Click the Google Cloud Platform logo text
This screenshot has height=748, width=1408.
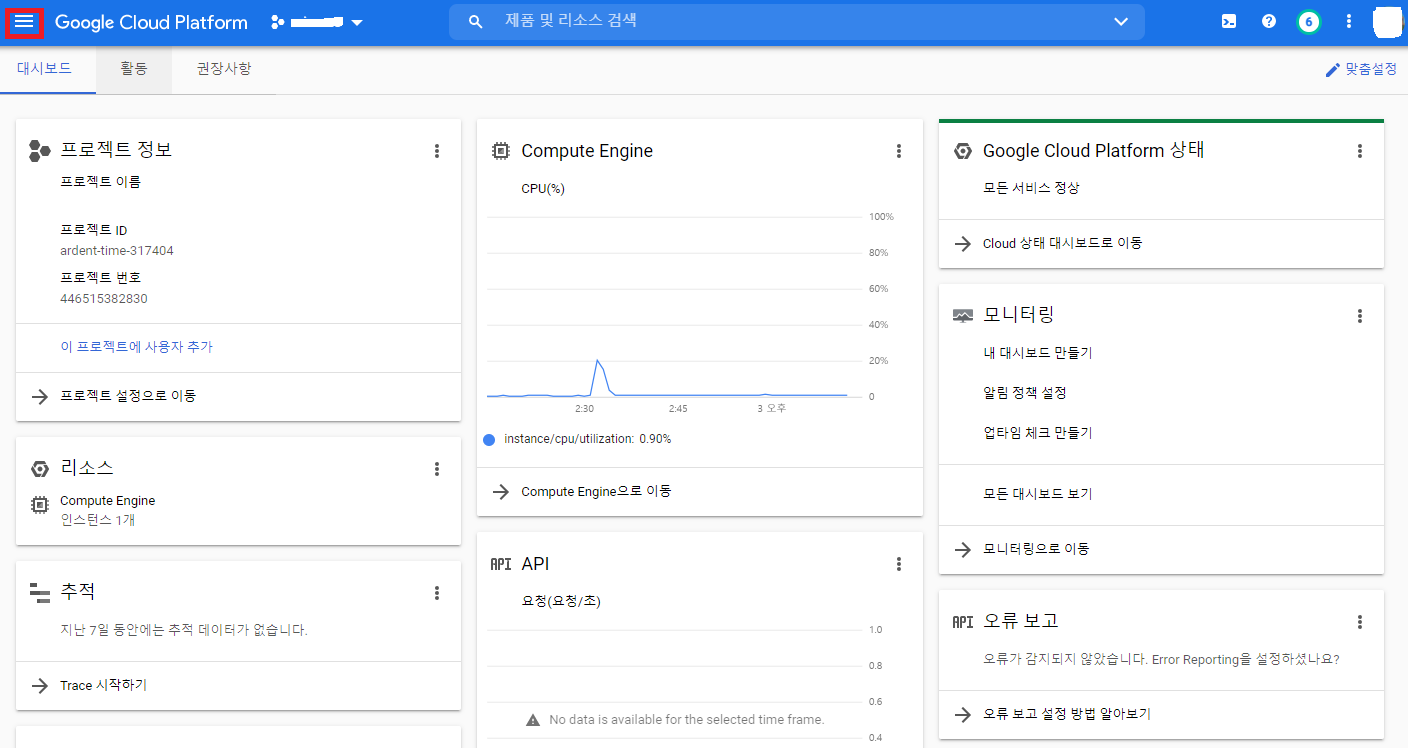click(x=151, y=22)
